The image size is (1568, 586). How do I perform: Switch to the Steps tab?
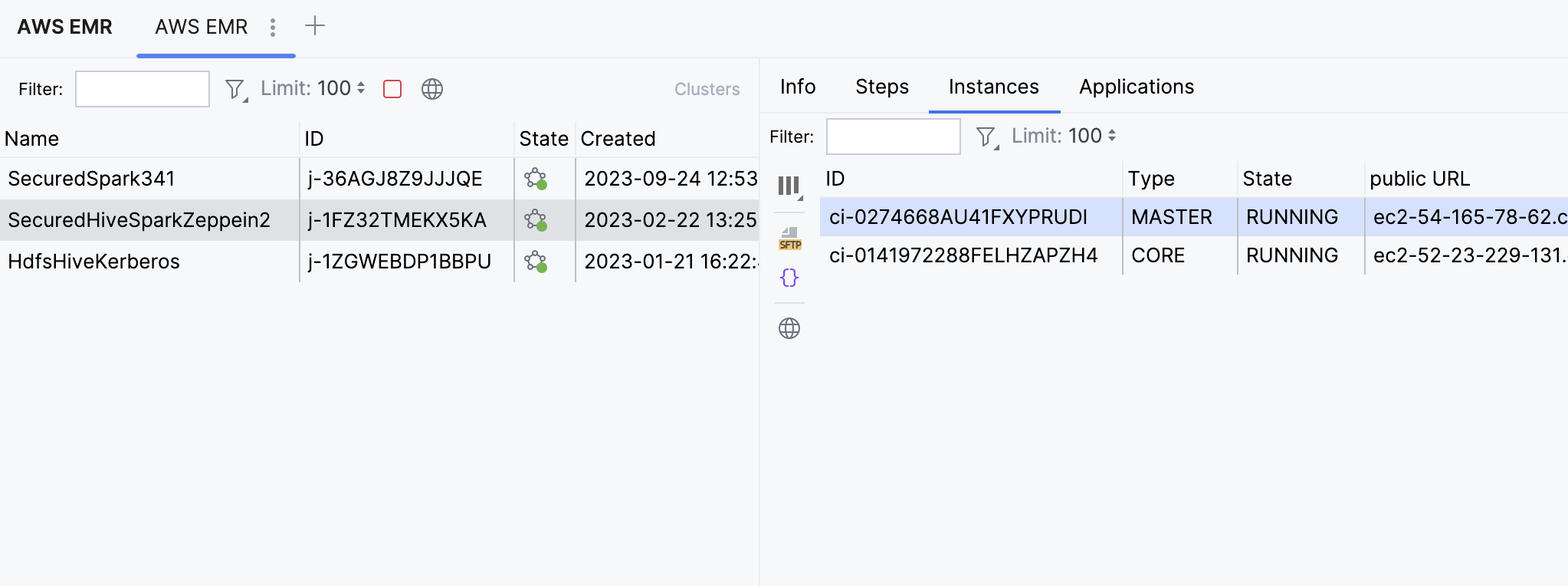click(882, 87)
